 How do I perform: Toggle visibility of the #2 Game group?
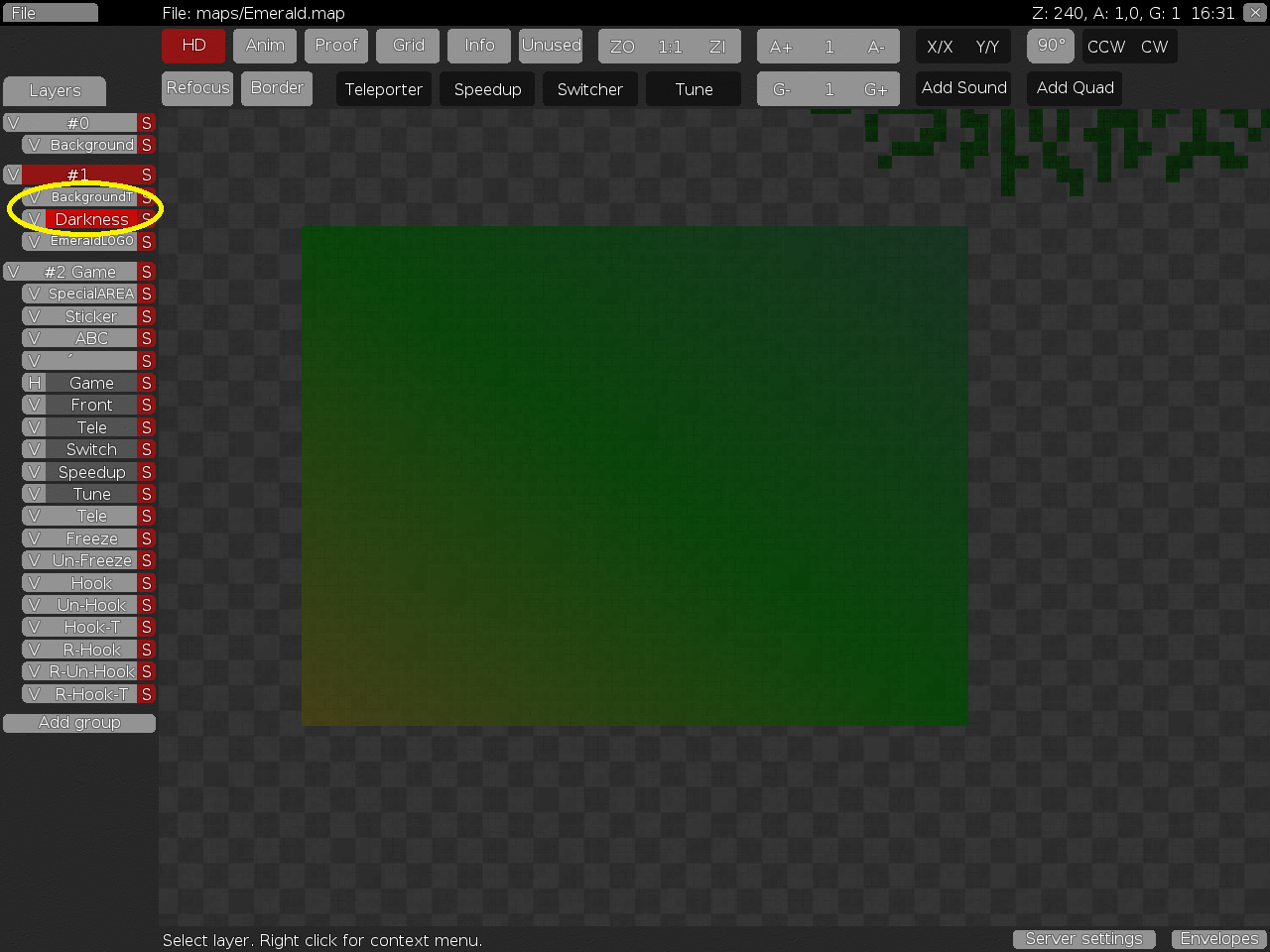pos(14,271)
